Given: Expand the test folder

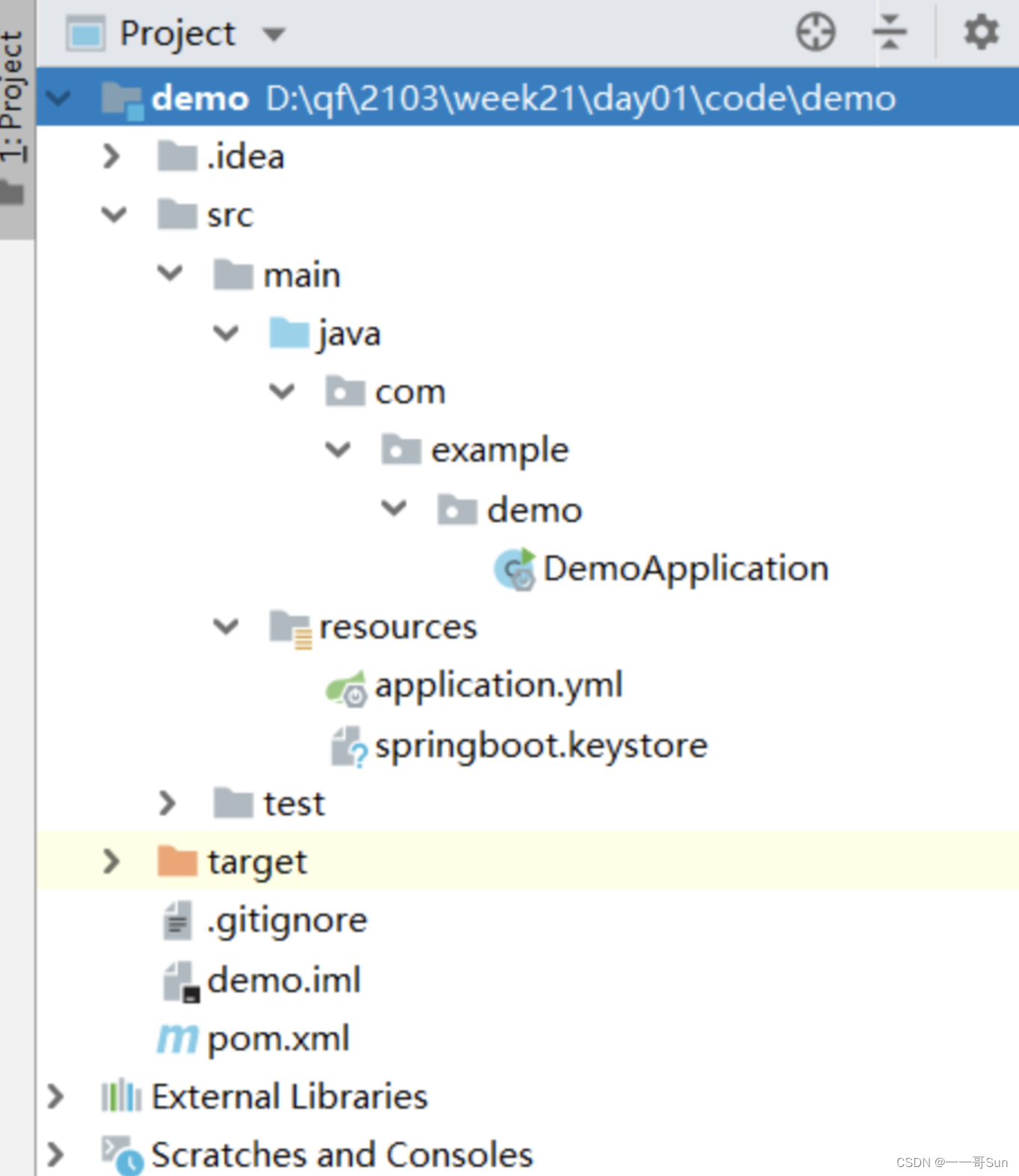Looking at the screenshot, I should click(167, 803).
